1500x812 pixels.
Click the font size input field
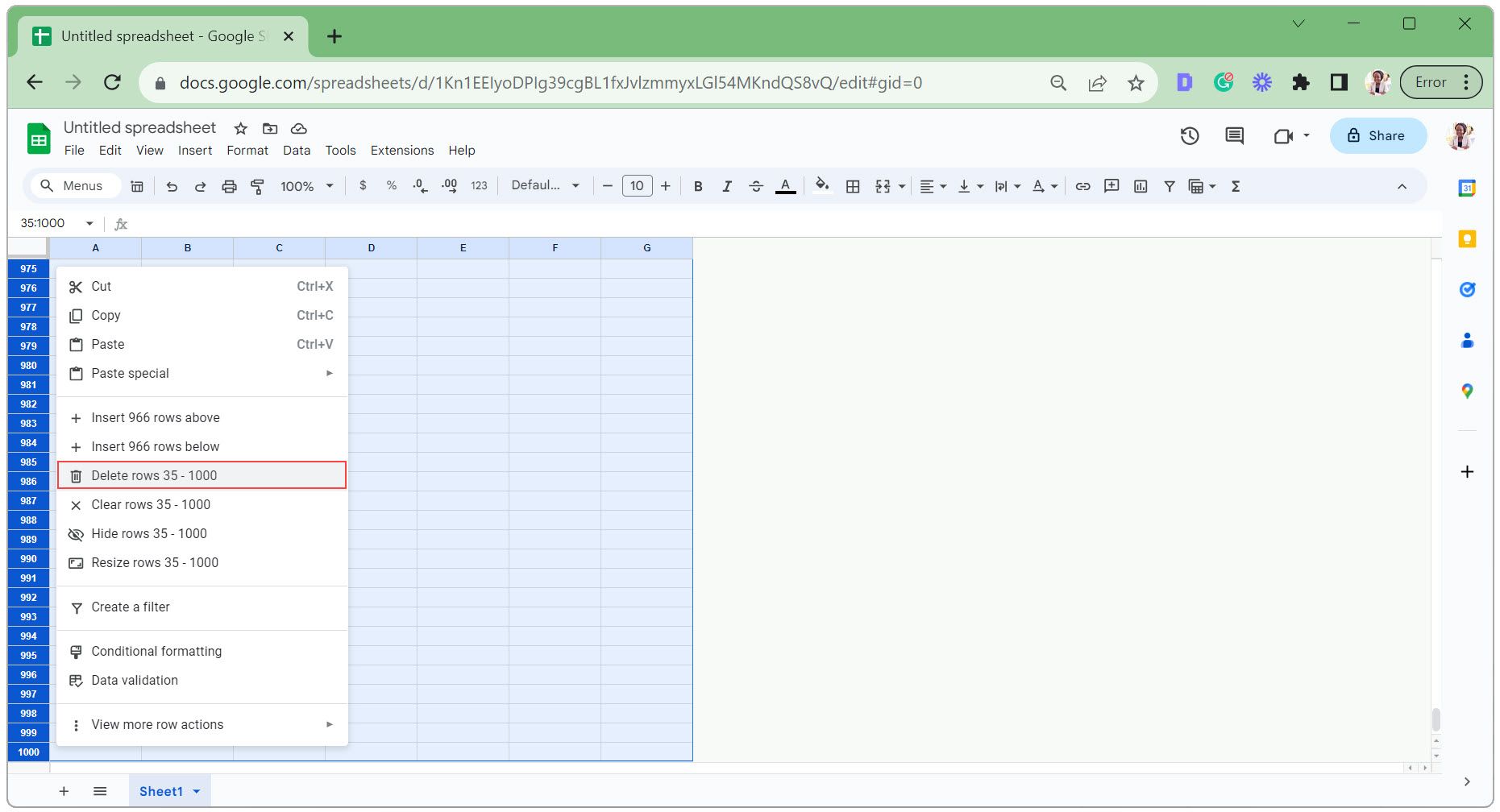[x=637, y=186]
